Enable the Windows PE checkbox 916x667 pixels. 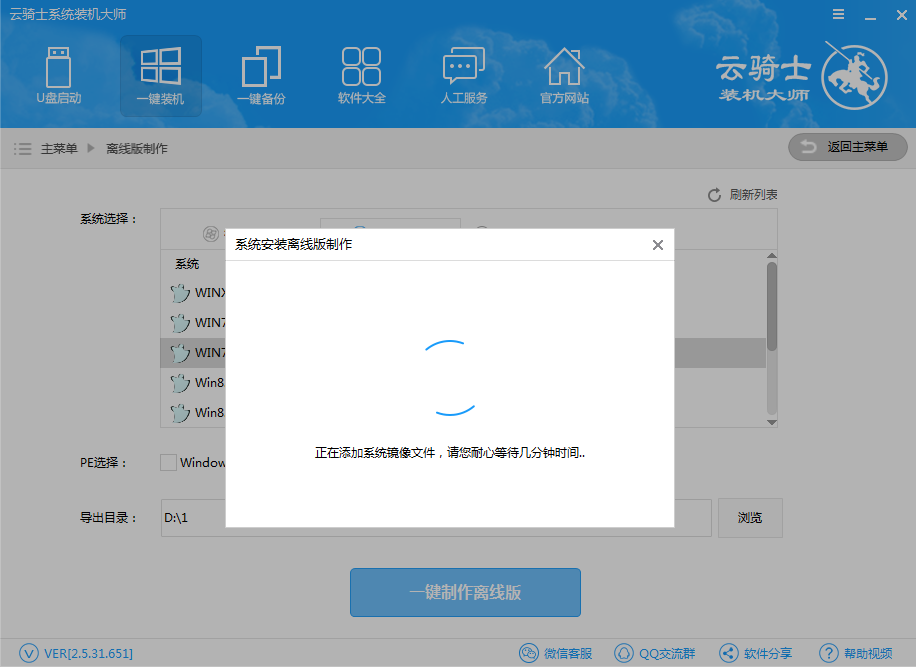tap(168, 462)
